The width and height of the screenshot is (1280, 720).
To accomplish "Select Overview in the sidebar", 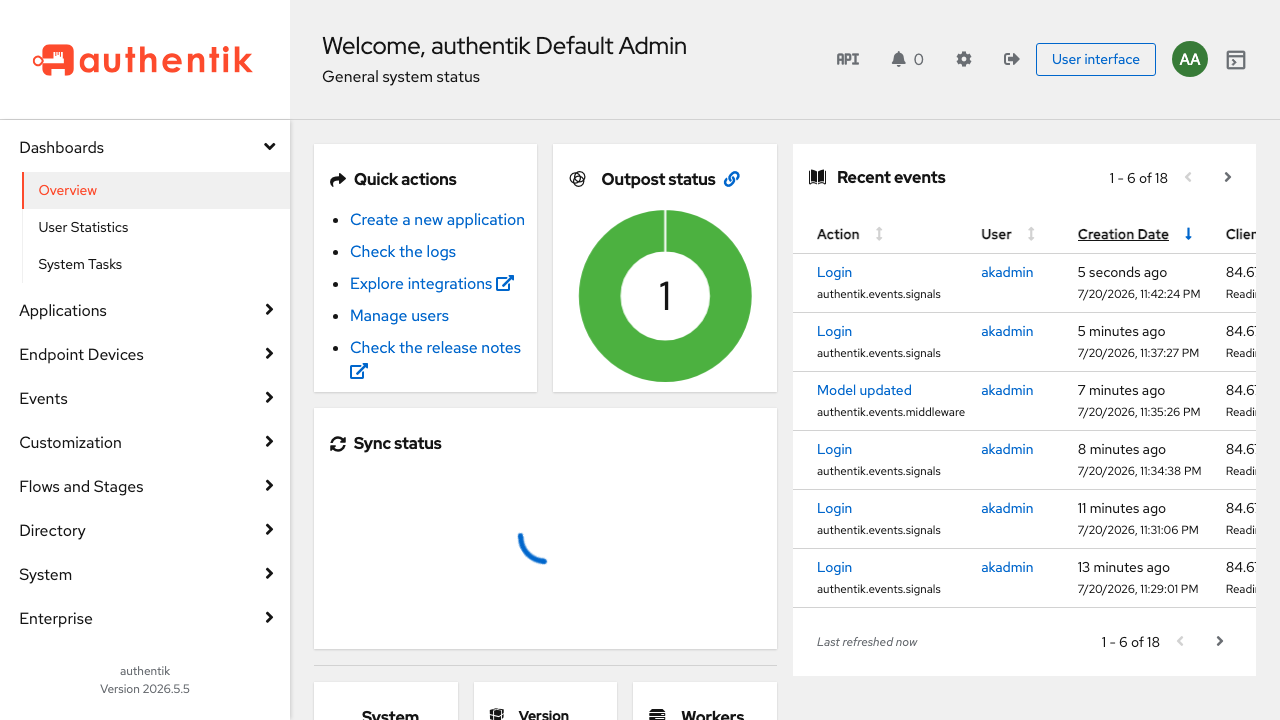I will click(156, 190).
